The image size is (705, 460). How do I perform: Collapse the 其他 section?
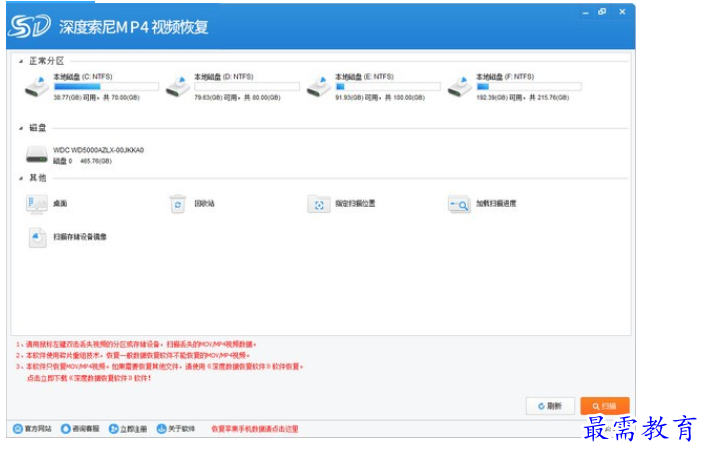tap(21, 179)
